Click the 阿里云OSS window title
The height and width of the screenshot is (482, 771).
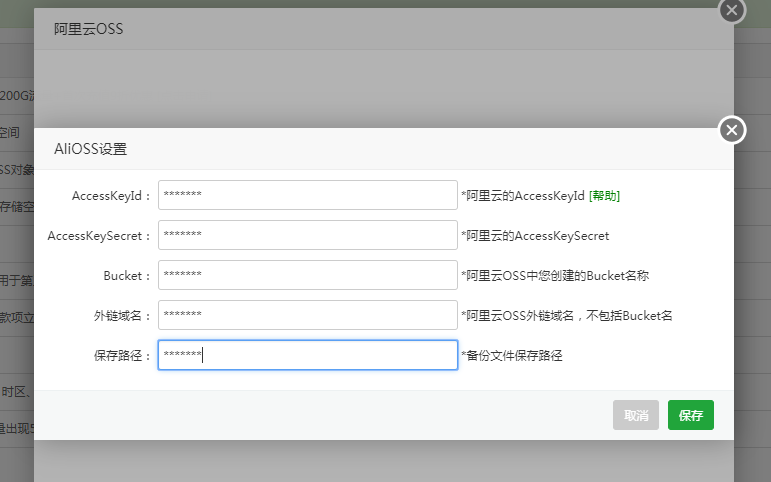(x=89, y=29)
